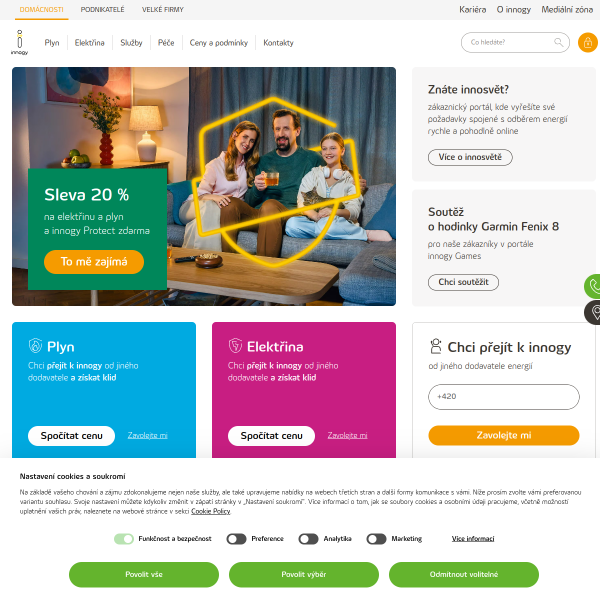Viewport: 600px width, 600px height.
Task: Enable the Analytika cookie toggle
Action: 308,539
